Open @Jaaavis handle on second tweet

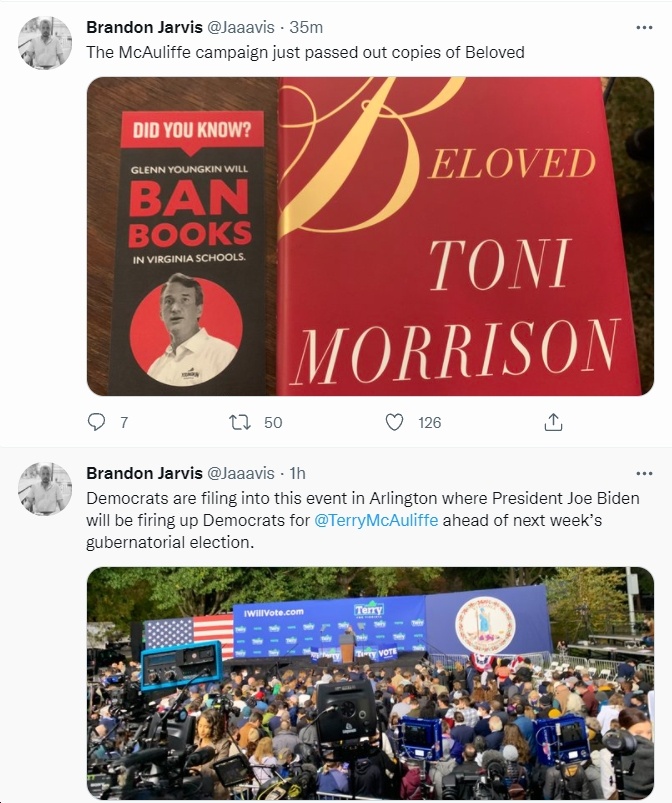pyautogui.click(x=241, y=473)
